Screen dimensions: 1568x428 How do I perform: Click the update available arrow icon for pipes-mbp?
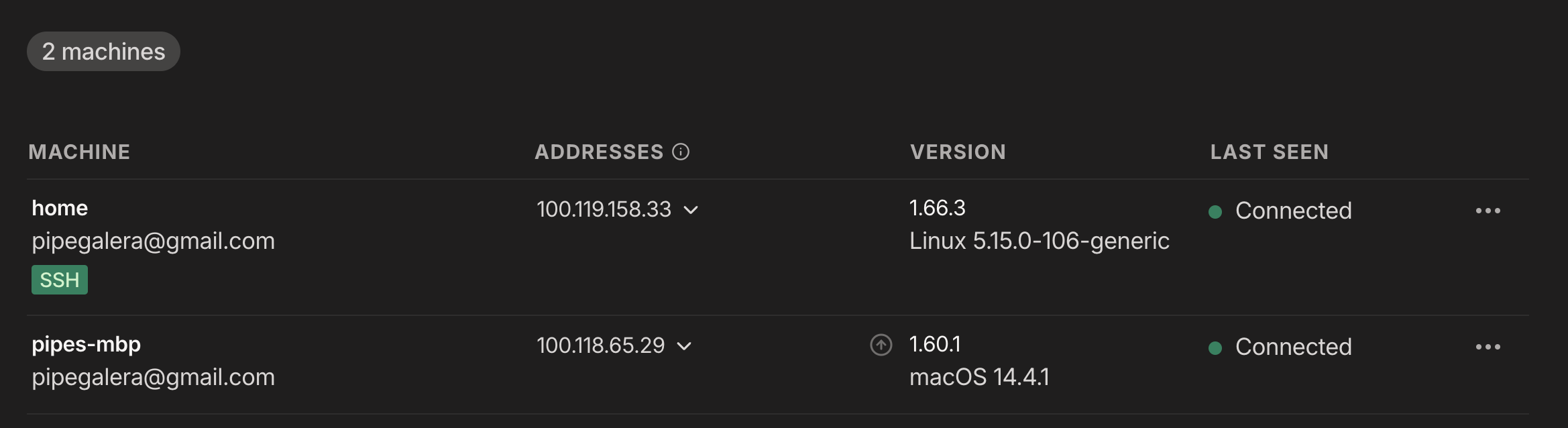click(x=881, y=345)
